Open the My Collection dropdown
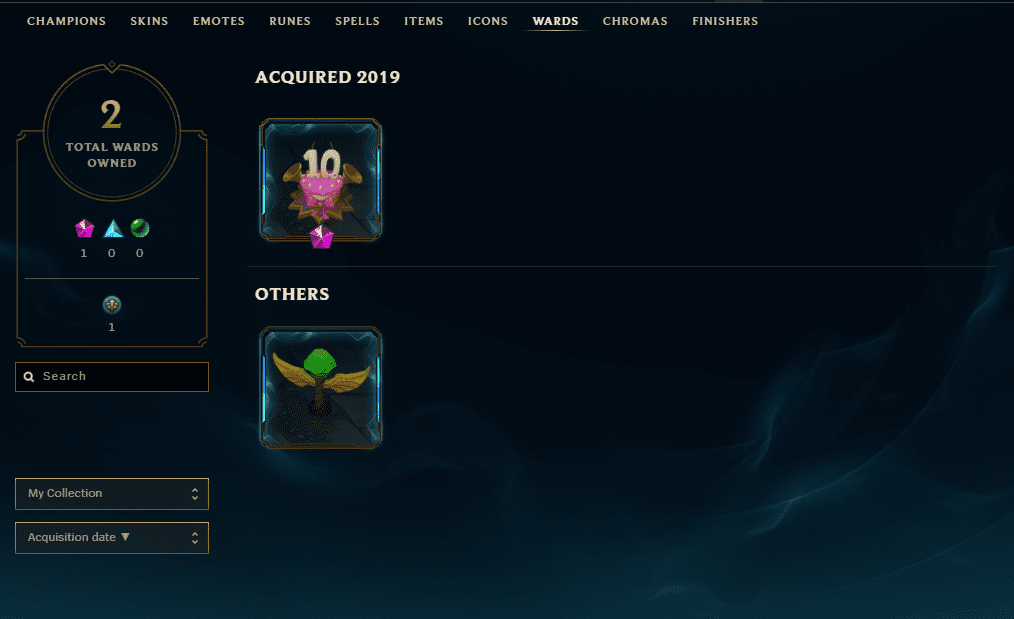 click(112, 494)
